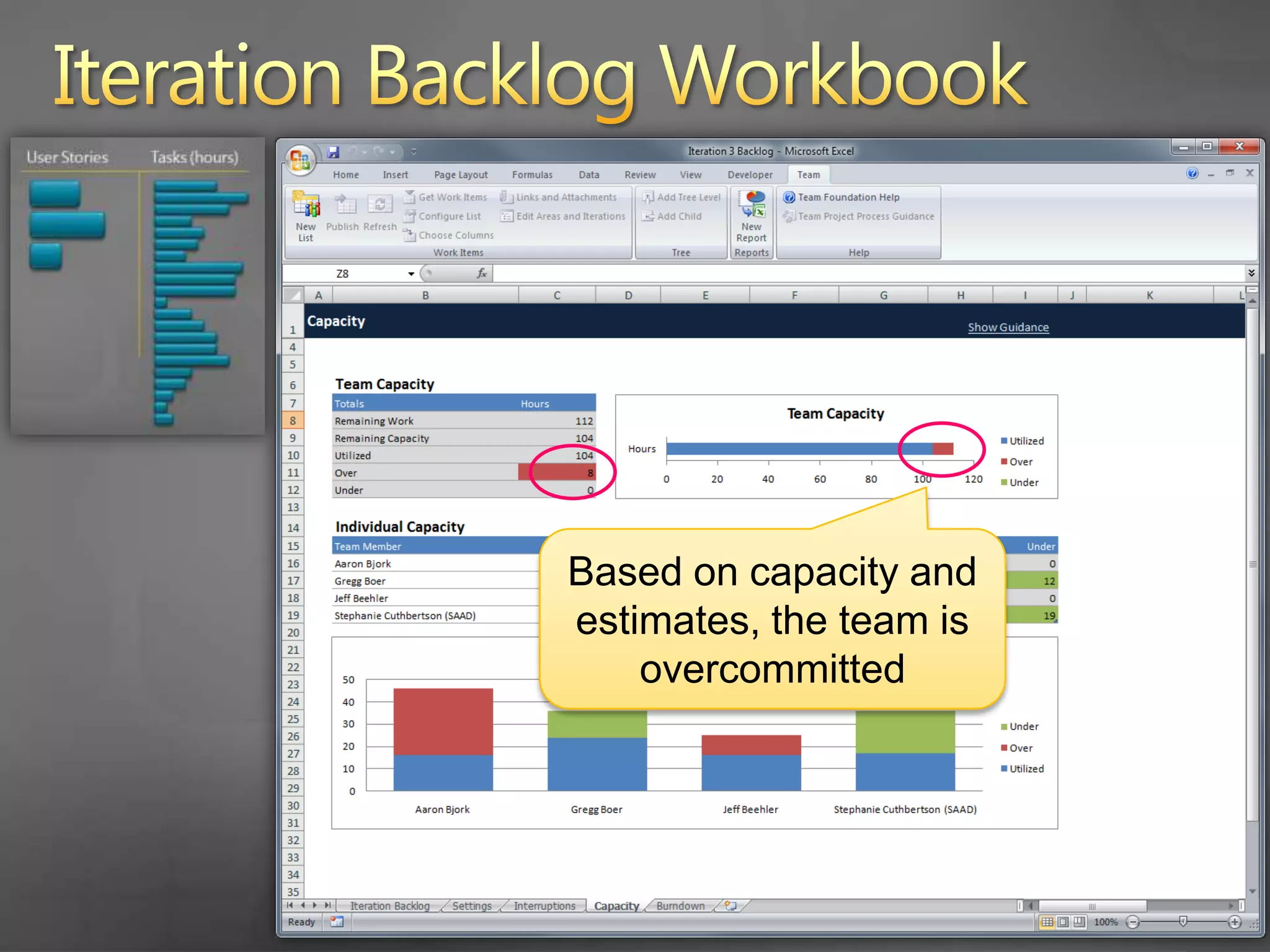Click the zoom out minus button
The width and height of the screenshot is (1270, 952).
click(x=1133, y=922)
